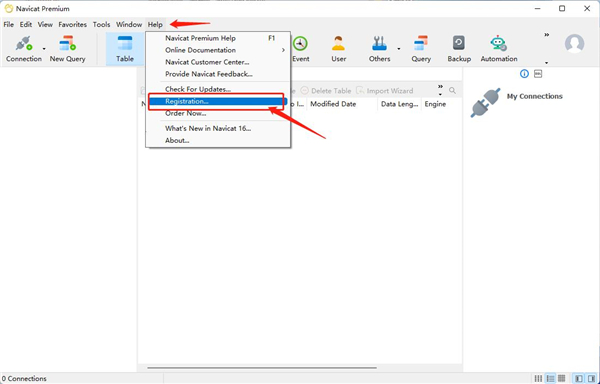Open the Favorites menu
The height and width of the screenshot is (384, 600).
tap(72, 24)
